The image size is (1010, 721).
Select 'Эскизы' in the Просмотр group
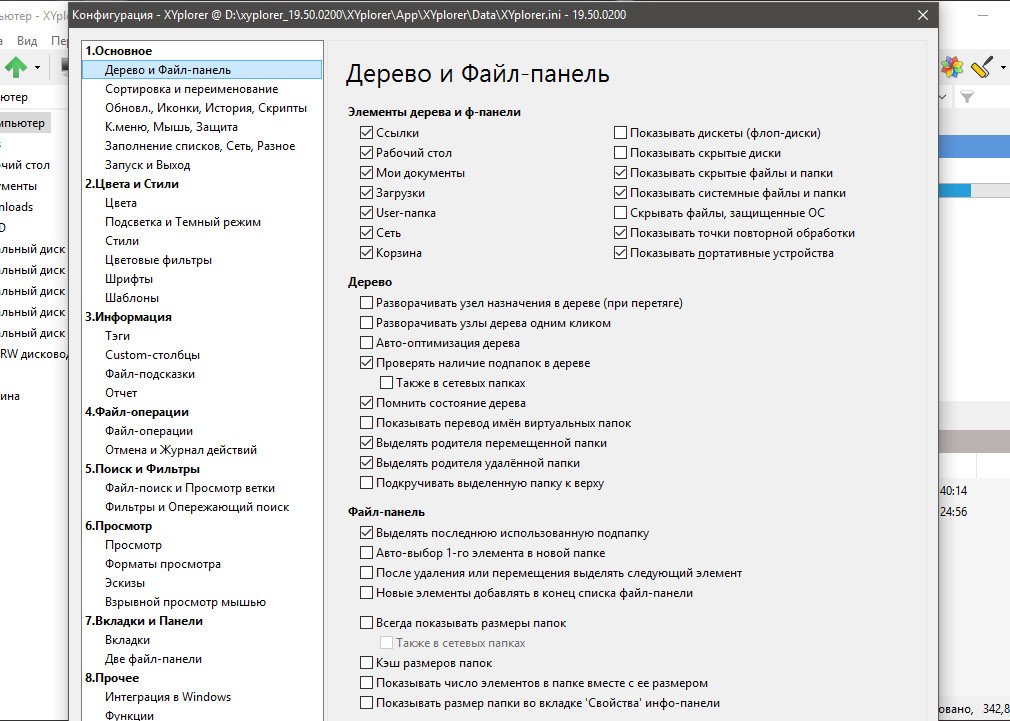pos(125,583)
